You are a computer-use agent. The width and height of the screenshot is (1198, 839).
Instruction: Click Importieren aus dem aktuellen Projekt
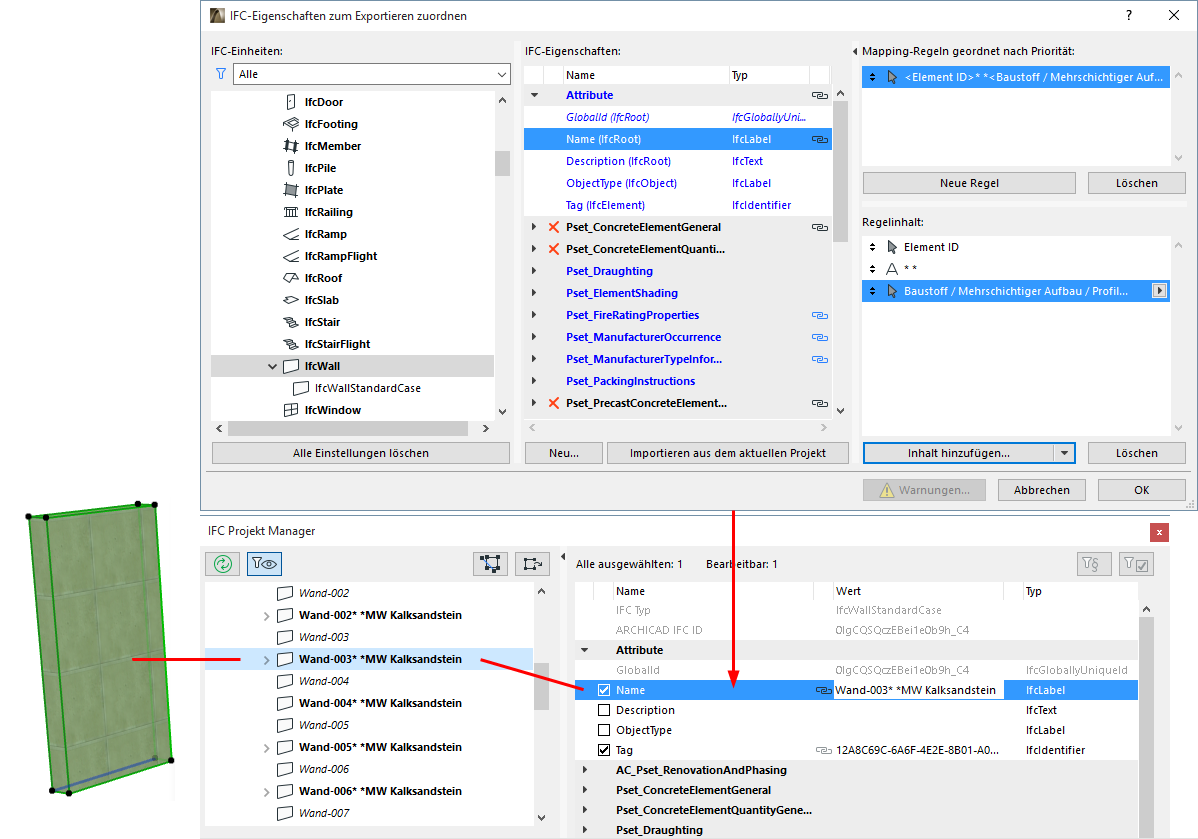click(x=727, y=453)
